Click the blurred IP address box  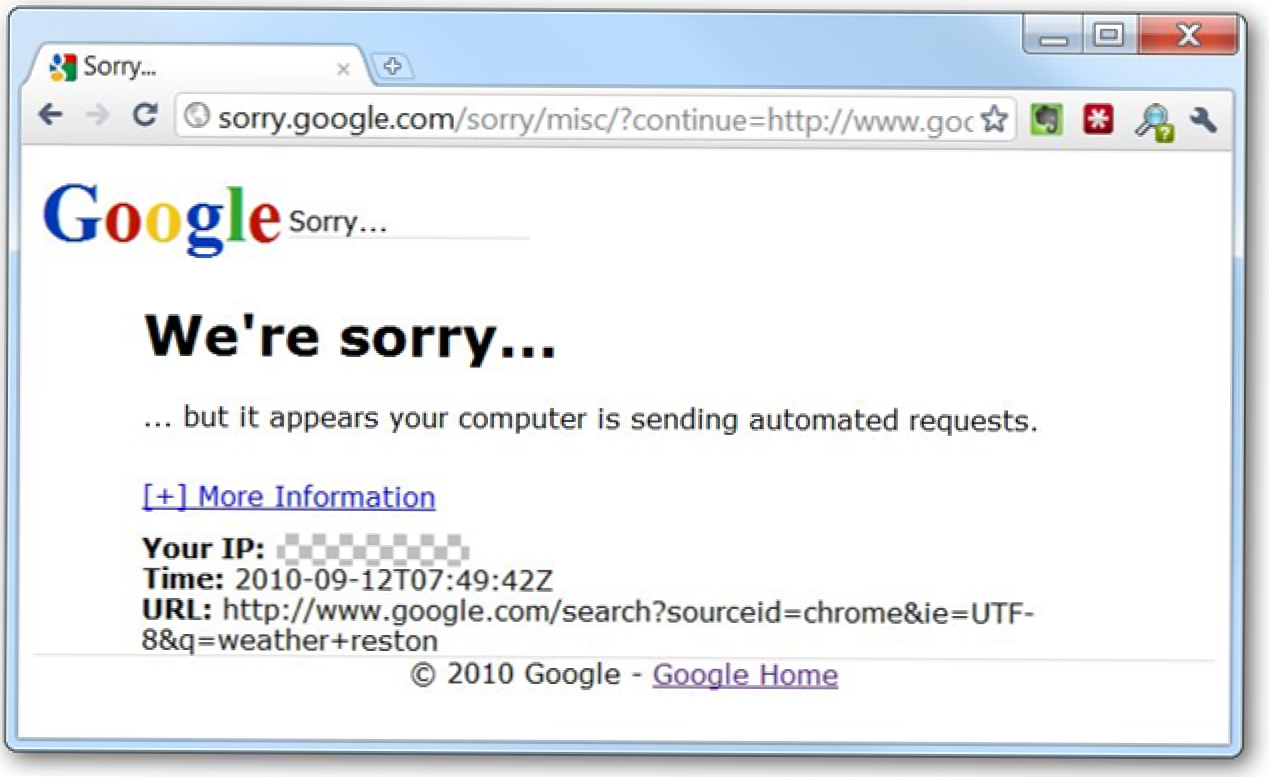(x=373, y=549)
